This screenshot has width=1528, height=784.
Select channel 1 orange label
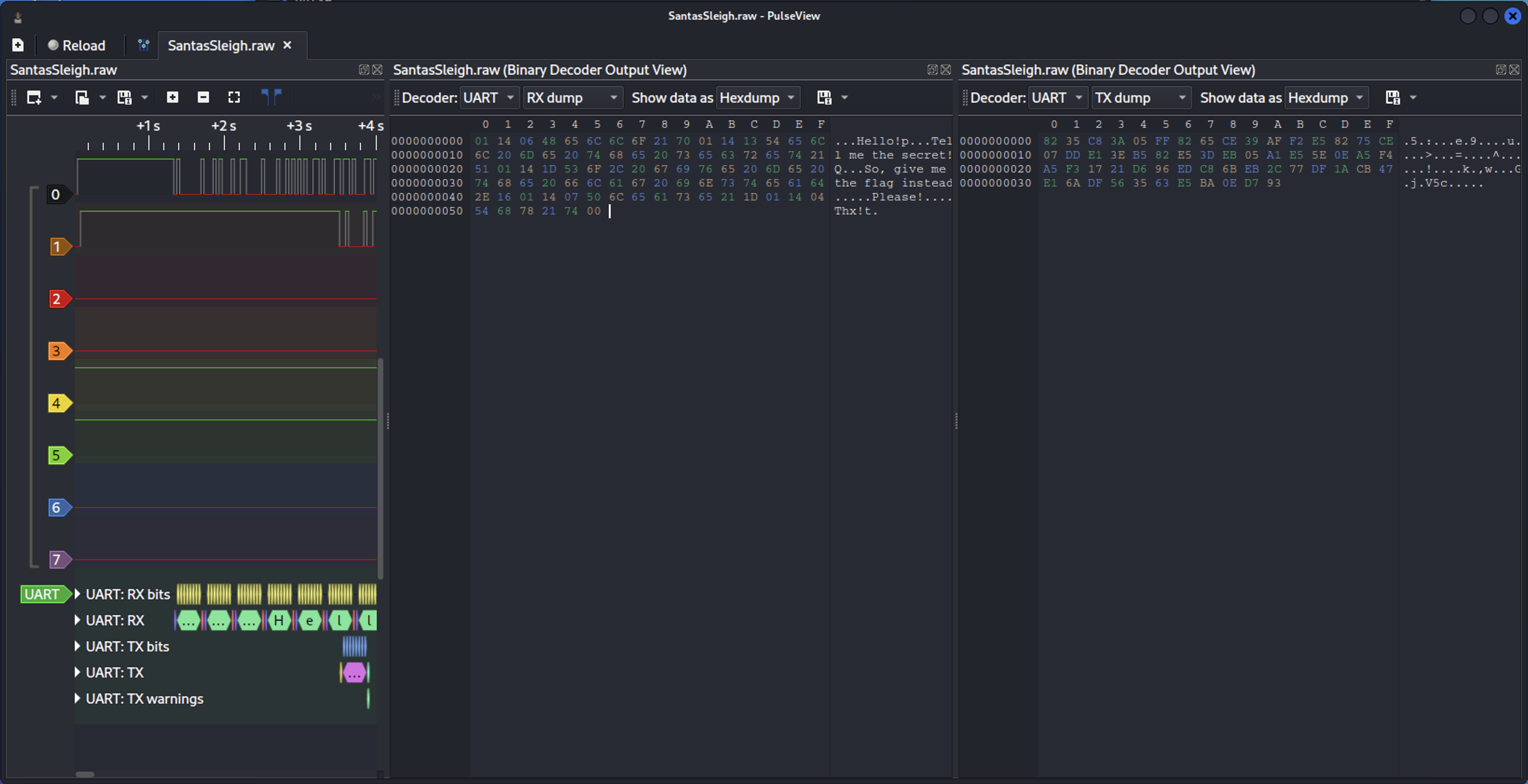tap(60, 246)
